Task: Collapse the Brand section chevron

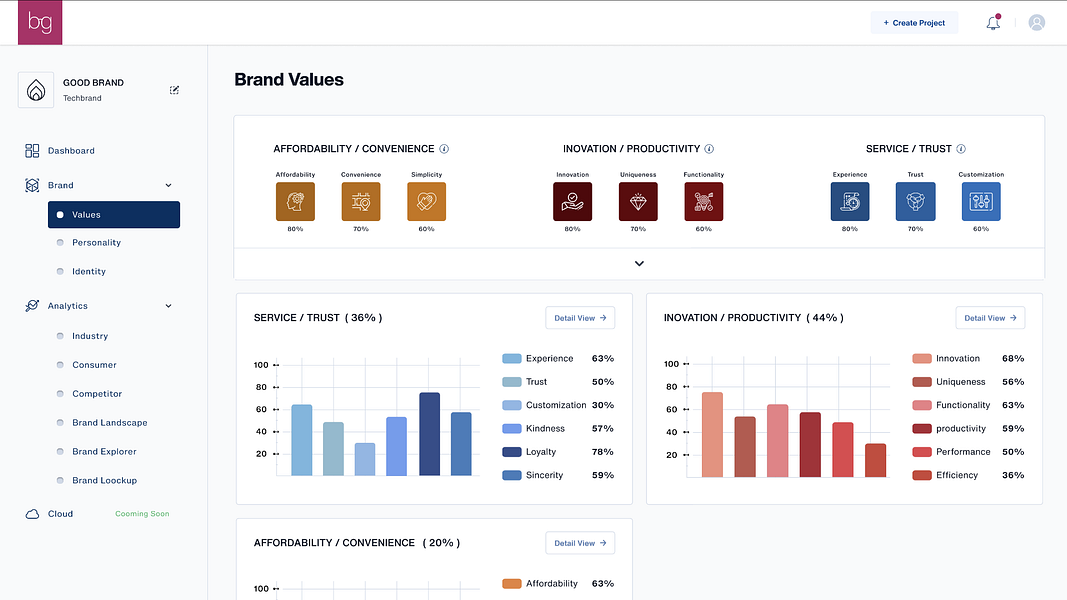Action: pyautogui.click(x=168, y=185)
